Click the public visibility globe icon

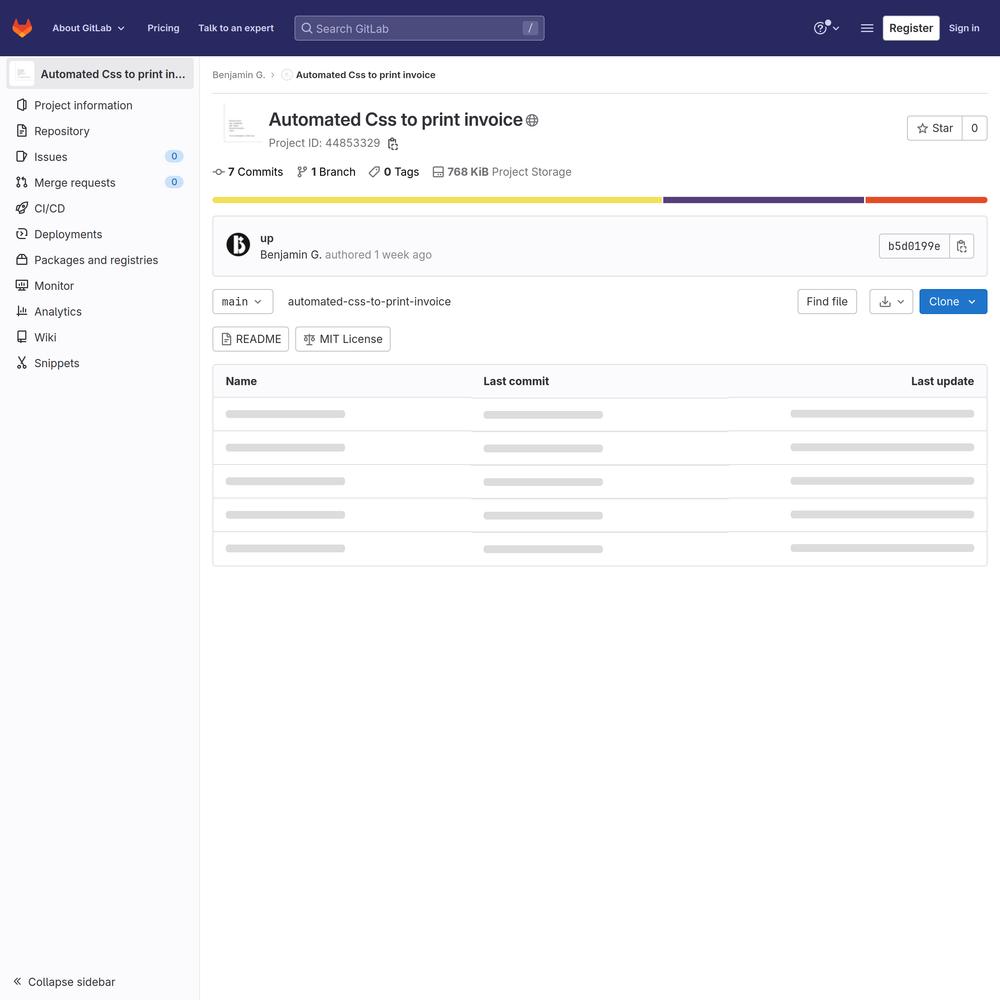532,120
